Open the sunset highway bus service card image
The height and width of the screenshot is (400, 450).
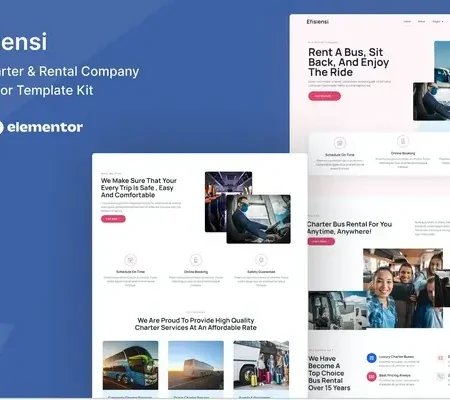click(196, 365)
